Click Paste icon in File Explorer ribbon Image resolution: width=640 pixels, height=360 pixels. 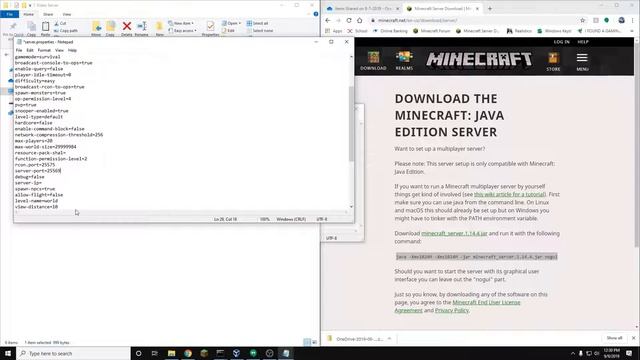[45, 27]
